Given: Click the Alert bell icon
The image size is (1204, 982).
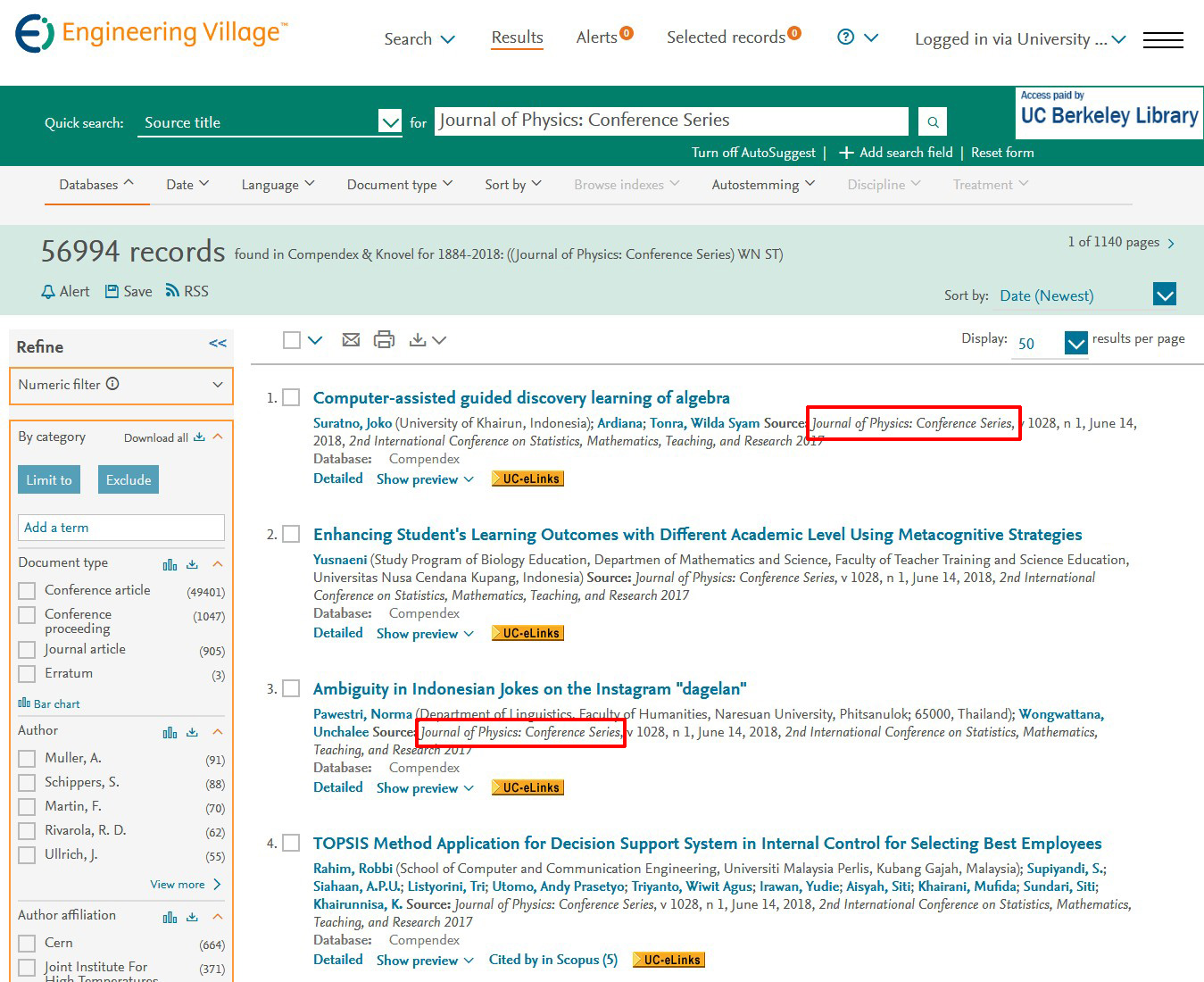Looking at the screenshot, I should (x=48, y=291).
